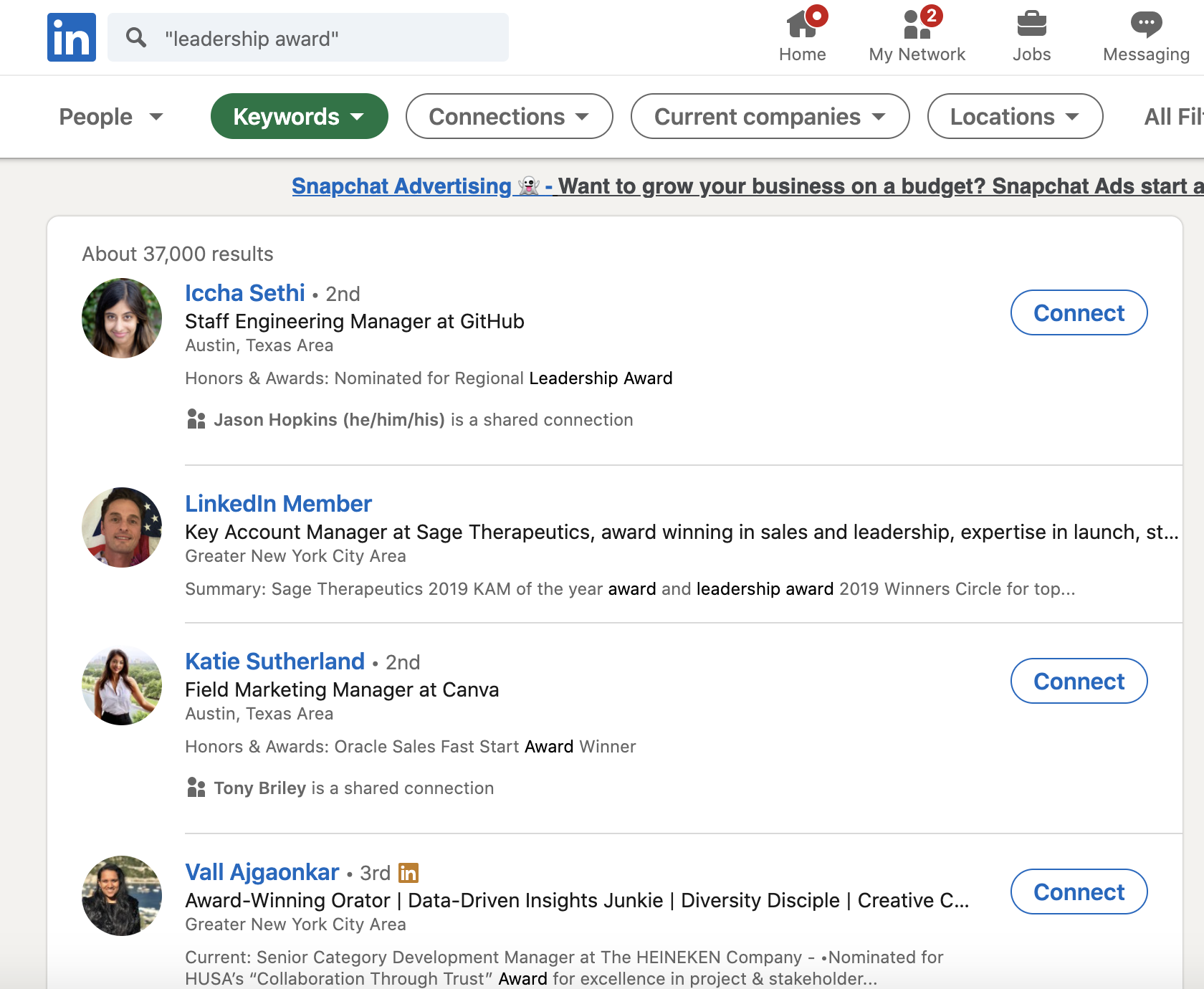
Task: Click Tony Briley shared connection name
Action: (259, 788)
